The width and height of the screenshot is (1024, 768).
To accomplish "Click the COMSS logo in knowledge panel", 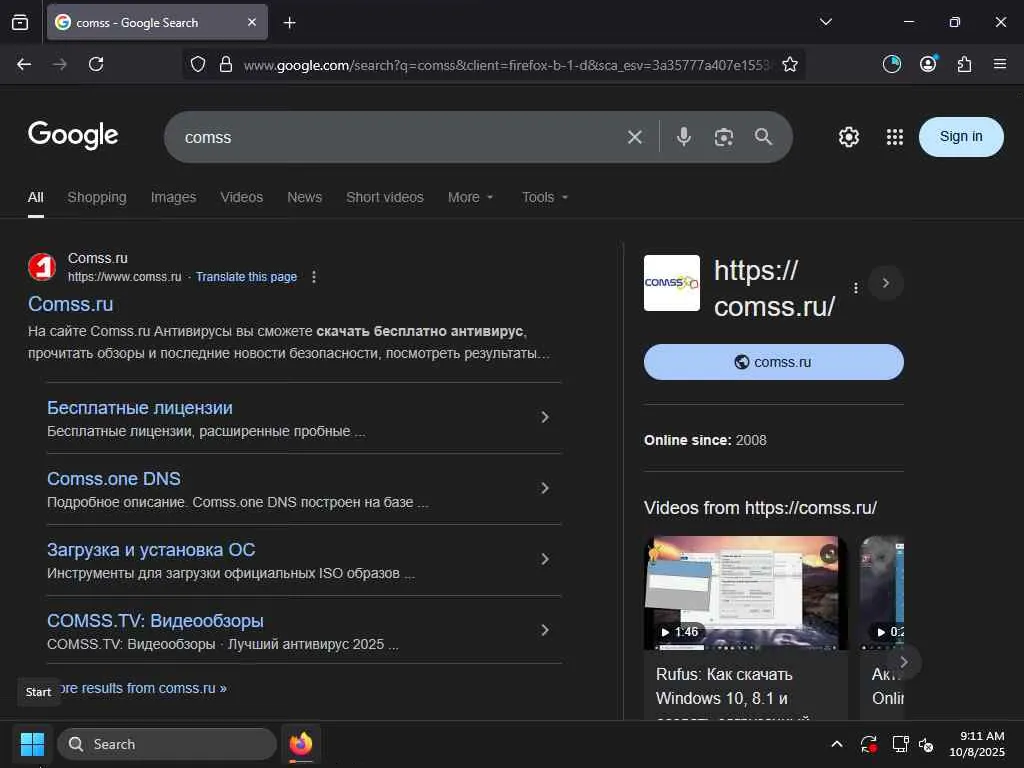I will coord(671,283).
